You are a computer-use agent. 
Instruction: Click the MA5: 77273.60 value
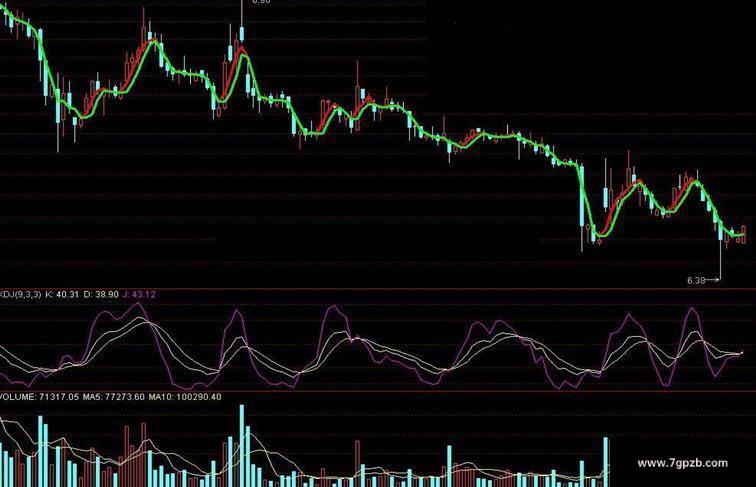[x=114, y=397]
